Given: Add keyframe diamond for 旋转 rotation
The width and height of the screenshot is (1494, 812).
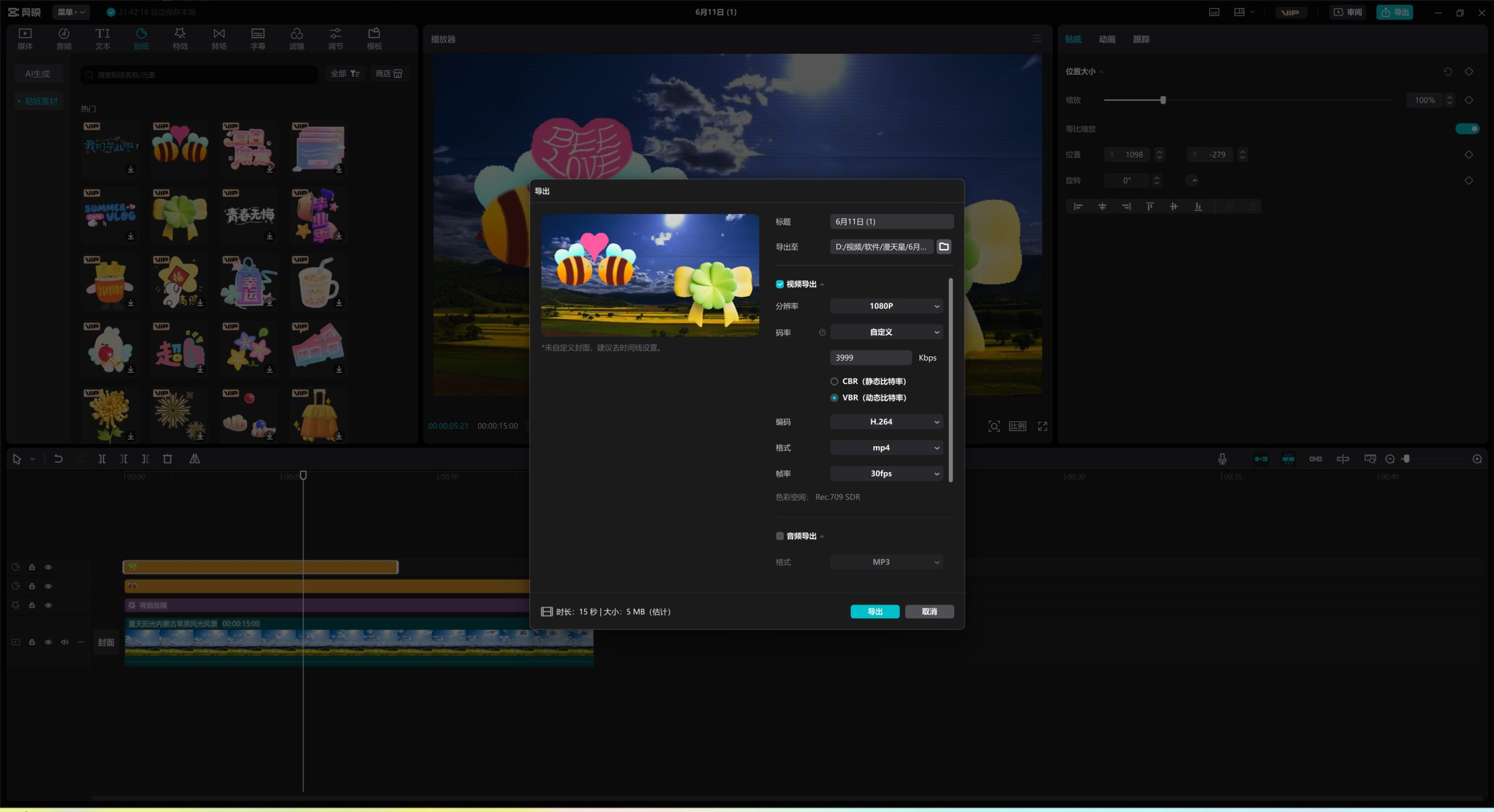Looking at the screenshot, I should coord(1469,180).
